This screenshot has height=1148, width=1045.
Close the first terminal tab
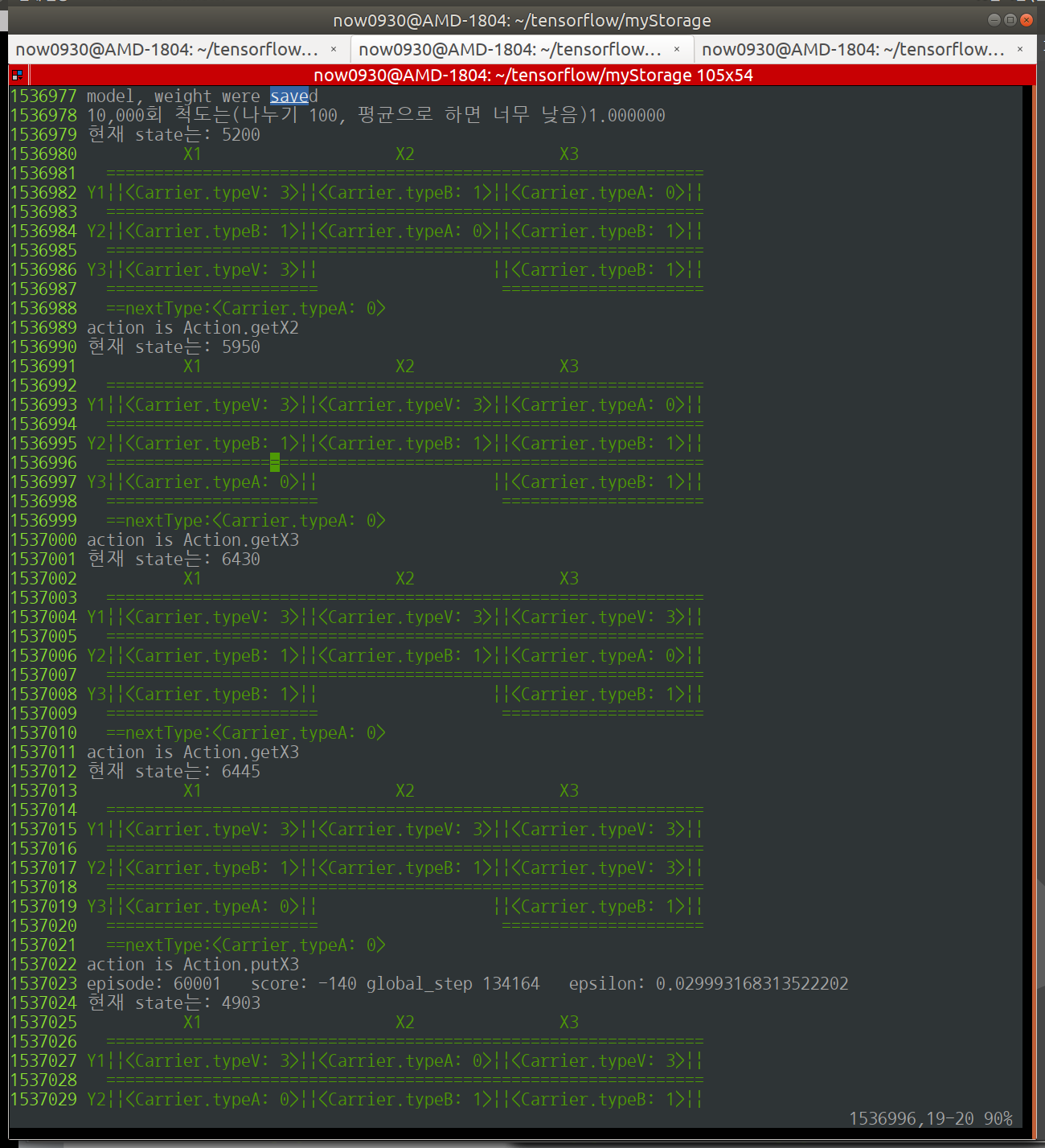pos(334,50)
